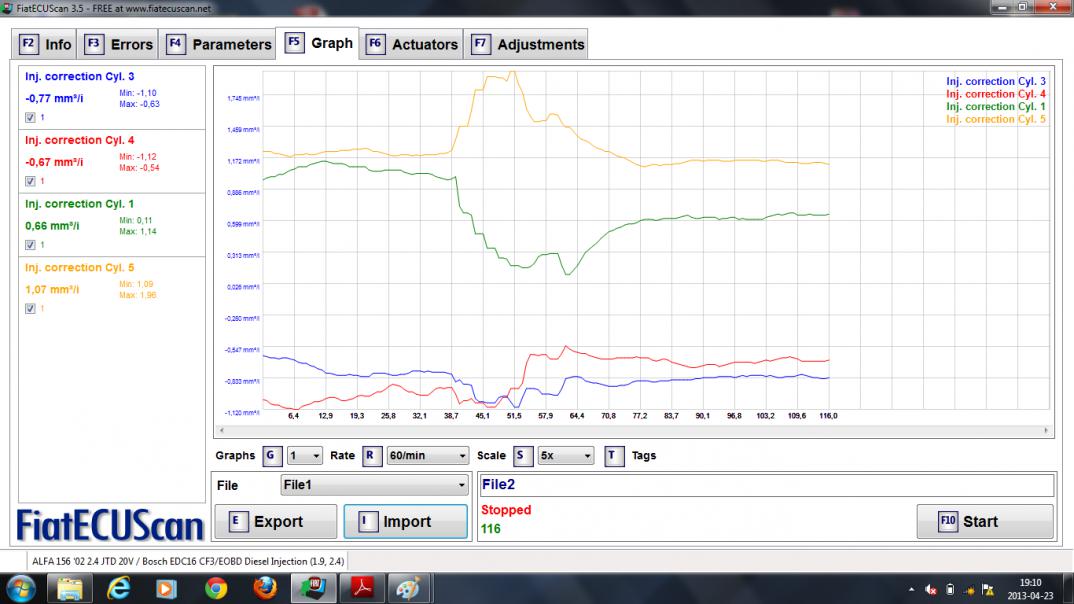Click the graph's horizontal scrollbar track
The width and height of the screenshot is (1074, 604).
point(632,430)
